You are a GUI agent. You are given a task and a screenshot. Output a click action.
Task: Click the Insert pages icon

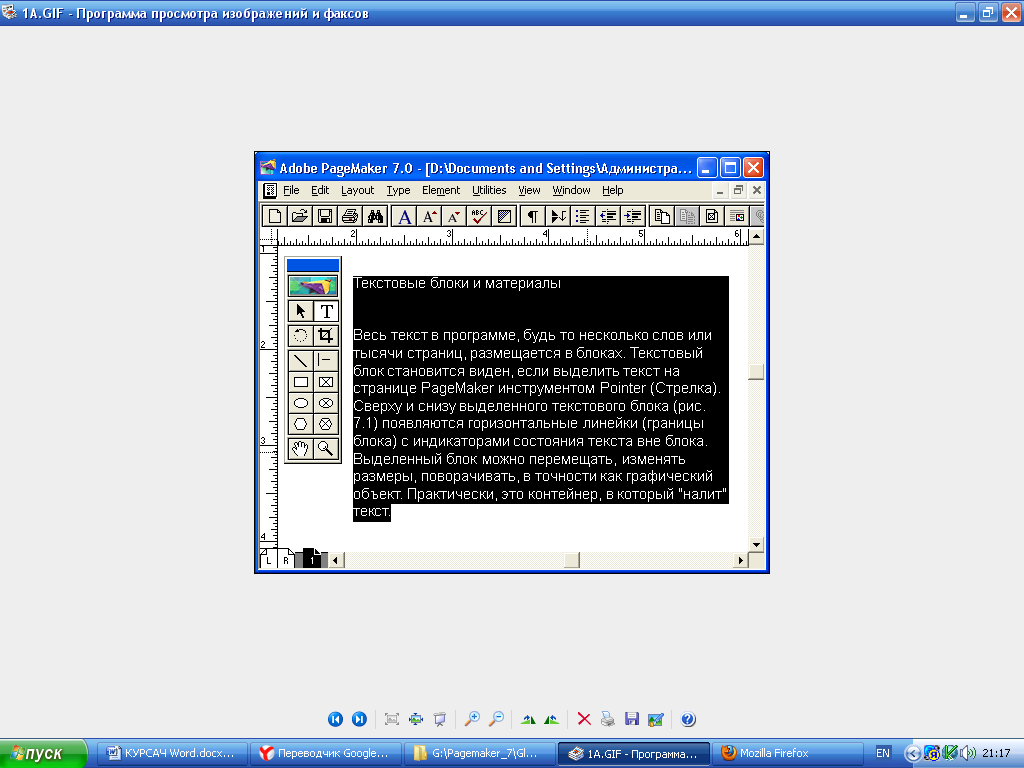pos(662,216)
